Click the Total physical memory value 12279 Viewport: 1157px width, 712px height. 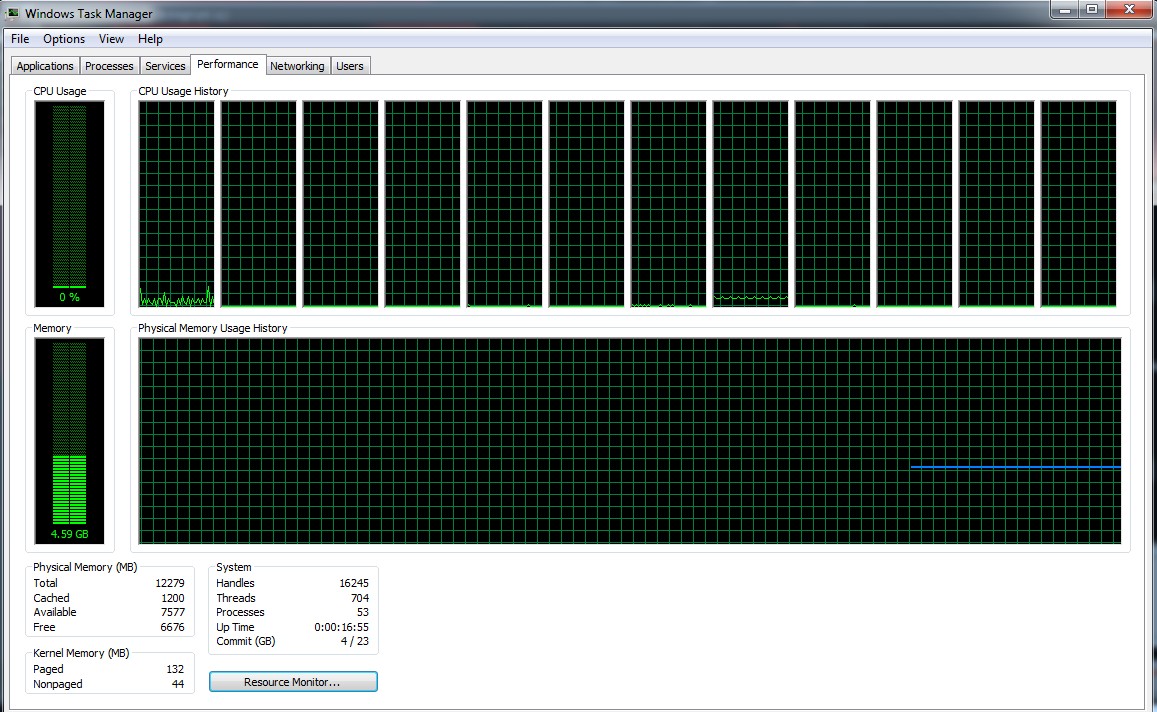point(170,583)
